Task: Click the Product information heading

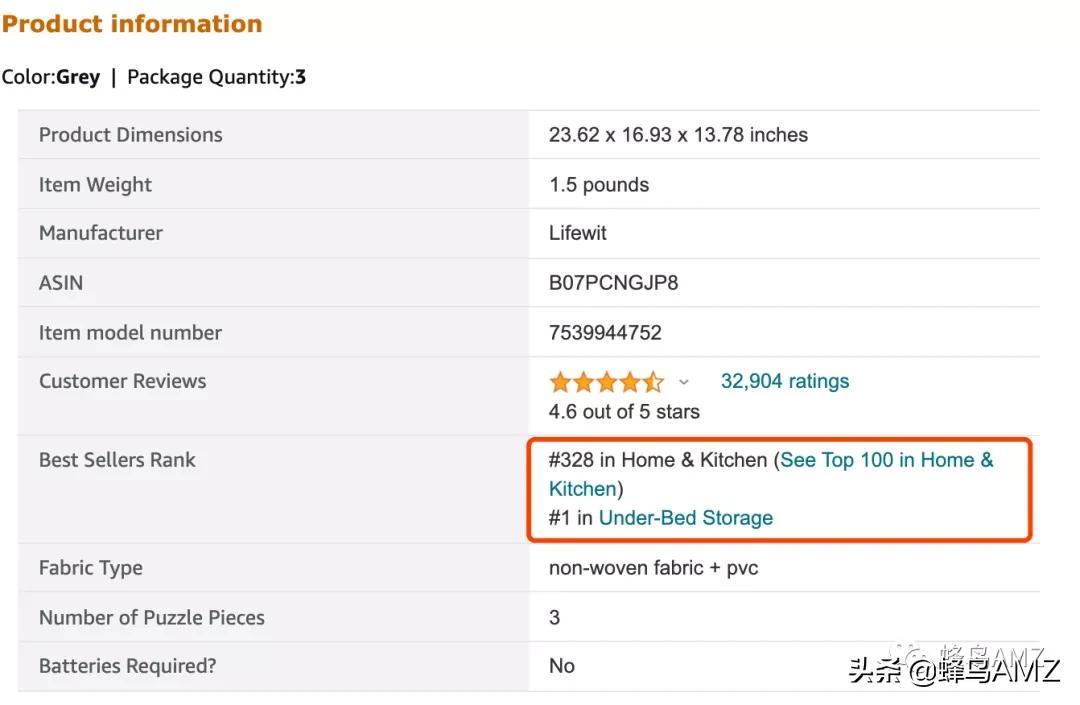Action: 132,24
